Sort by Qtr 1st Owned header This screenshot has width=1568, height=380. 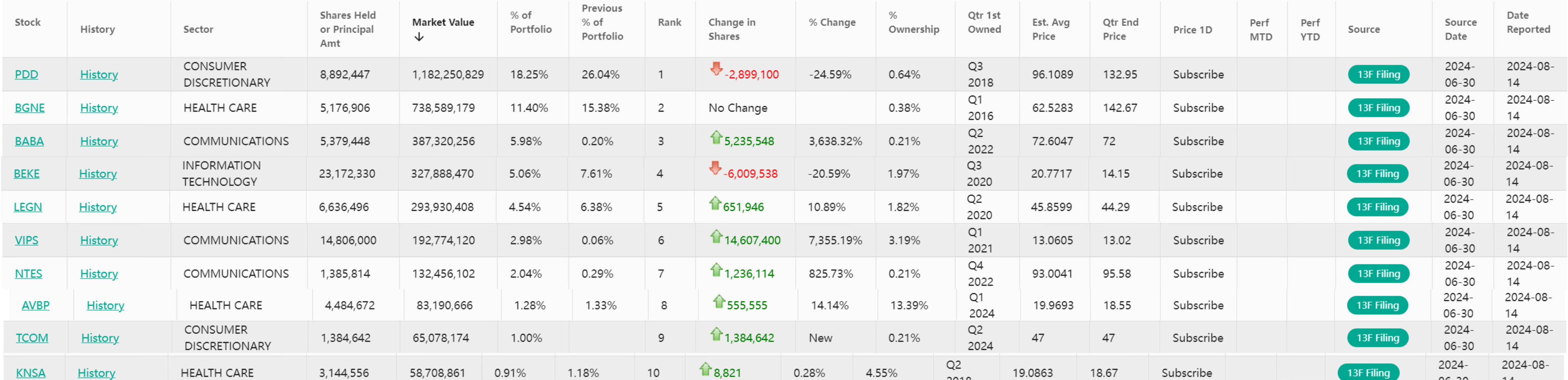(x=984, y=22)
